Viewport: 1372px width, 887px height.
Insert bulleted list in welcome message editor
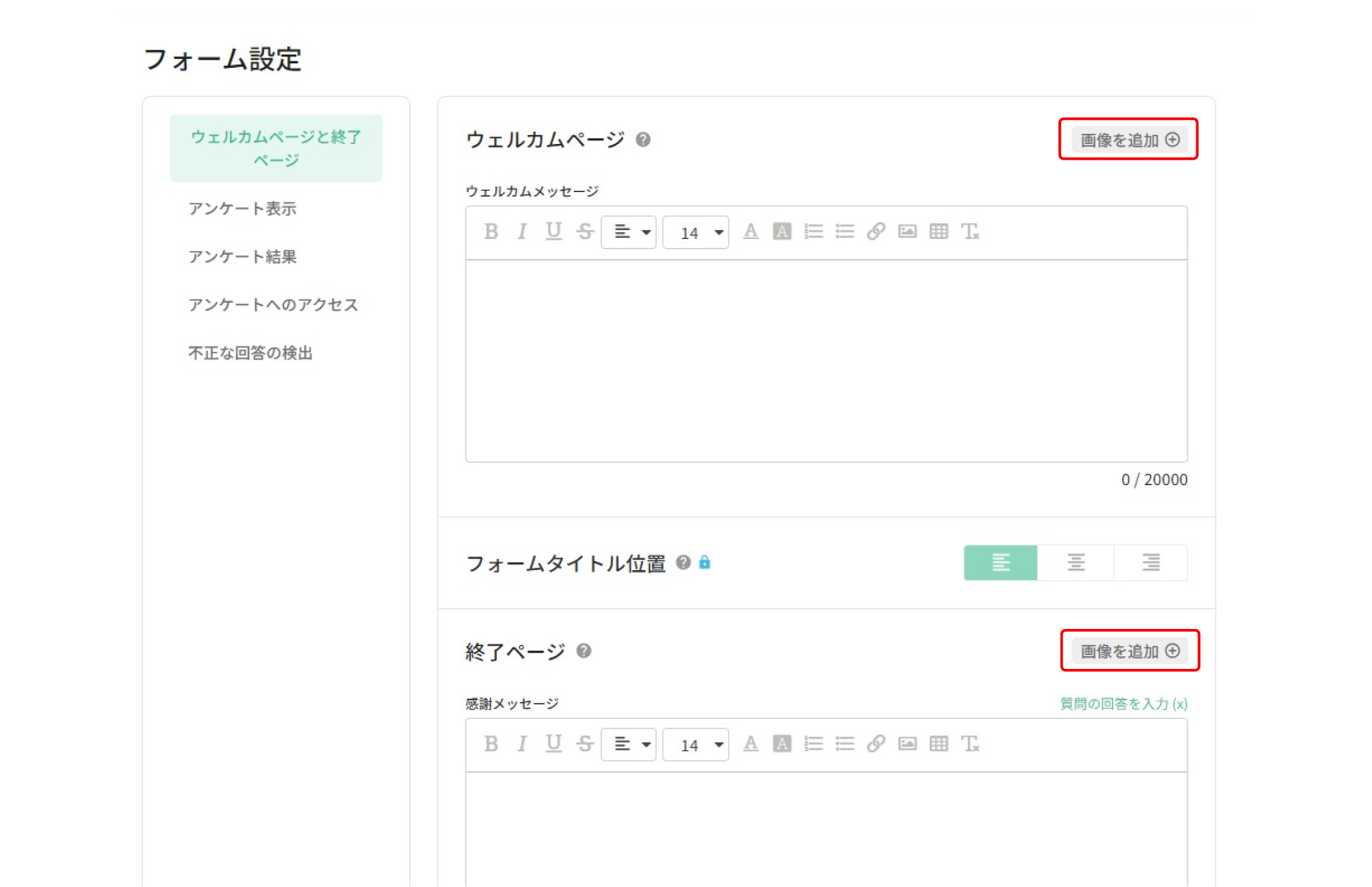pos(845,232)
